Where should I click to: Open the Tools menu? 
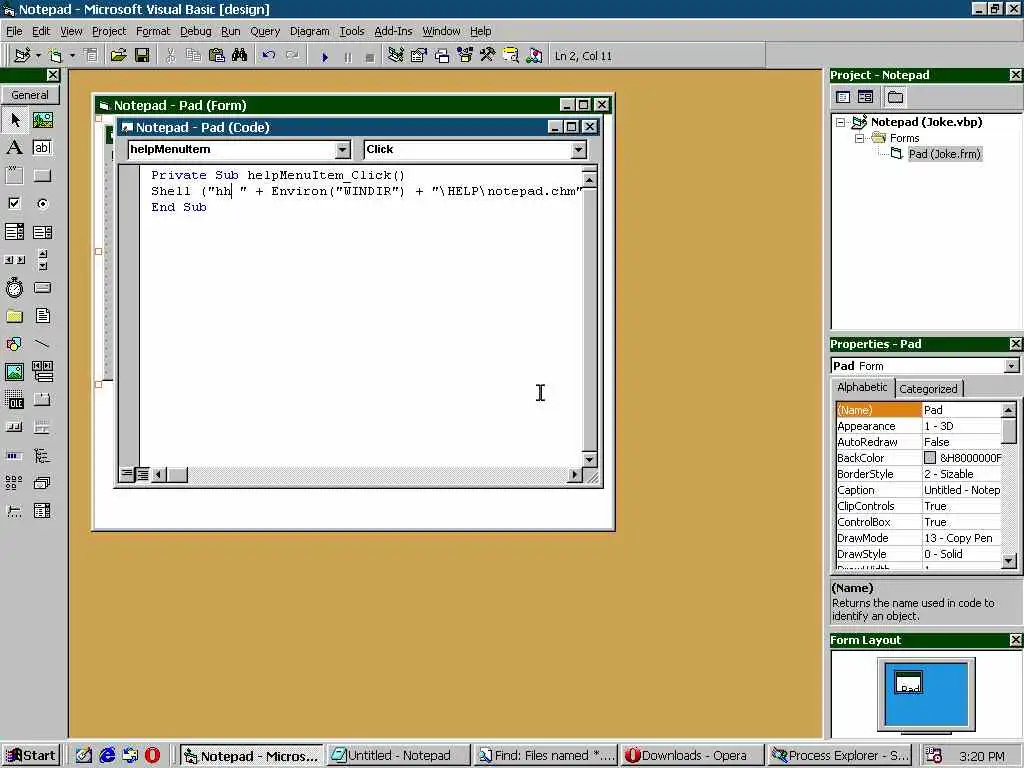pos(351,31)
